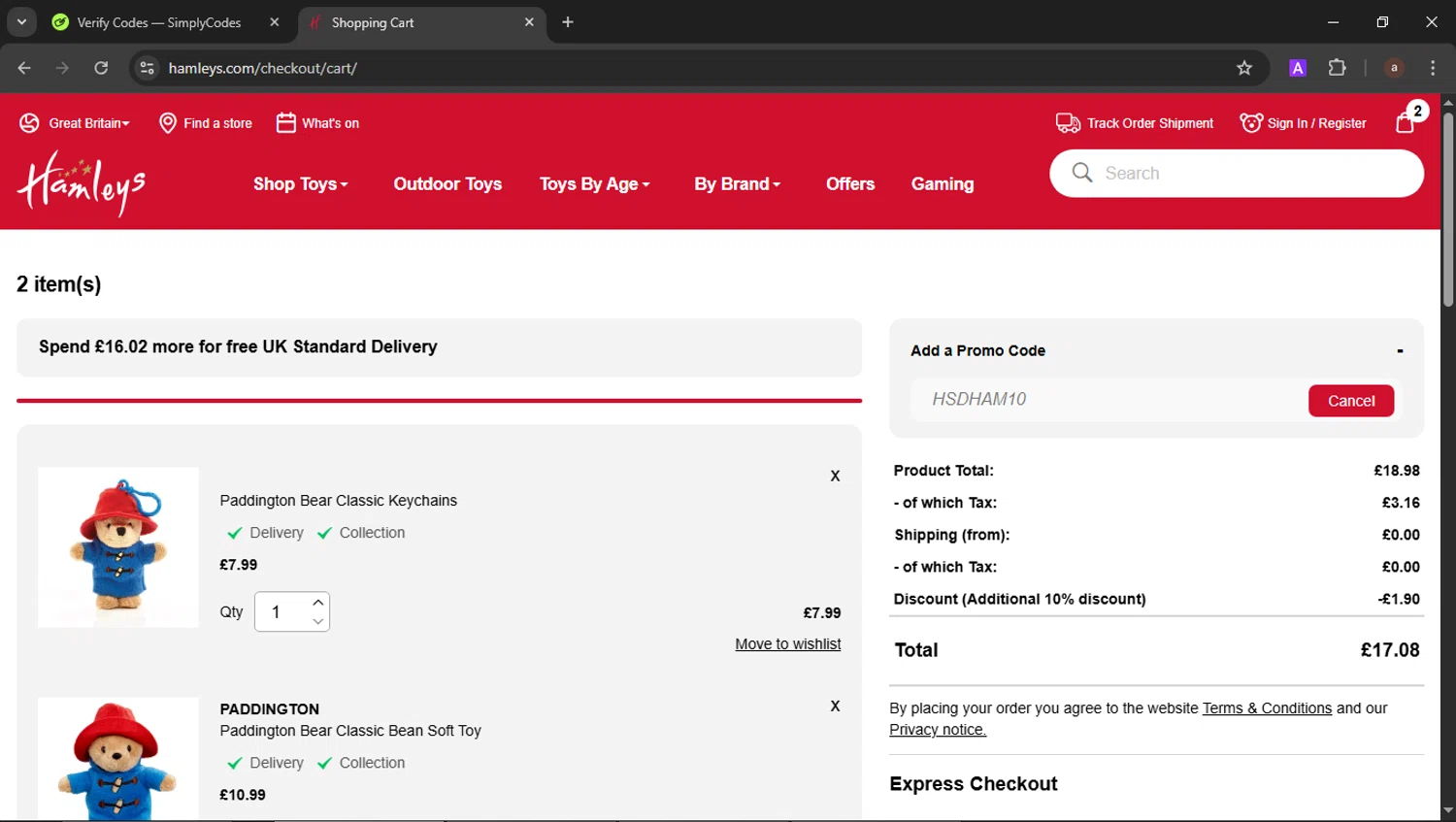Decrease the Keychains quantity
1456x822 pixels.
(x=317, y=621)
